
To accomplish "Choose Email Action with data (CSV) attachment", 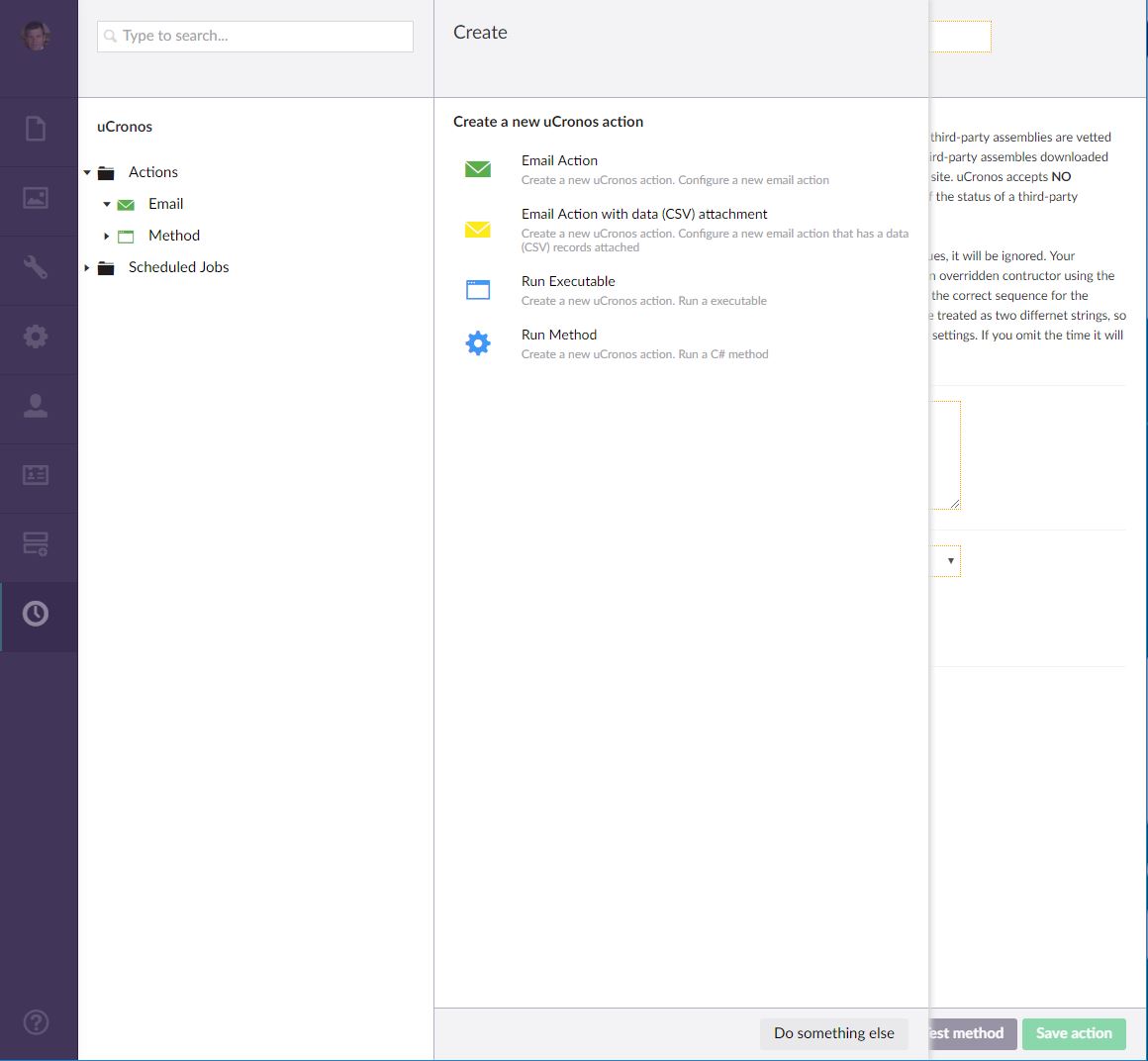I will click(x=643, y=214).
